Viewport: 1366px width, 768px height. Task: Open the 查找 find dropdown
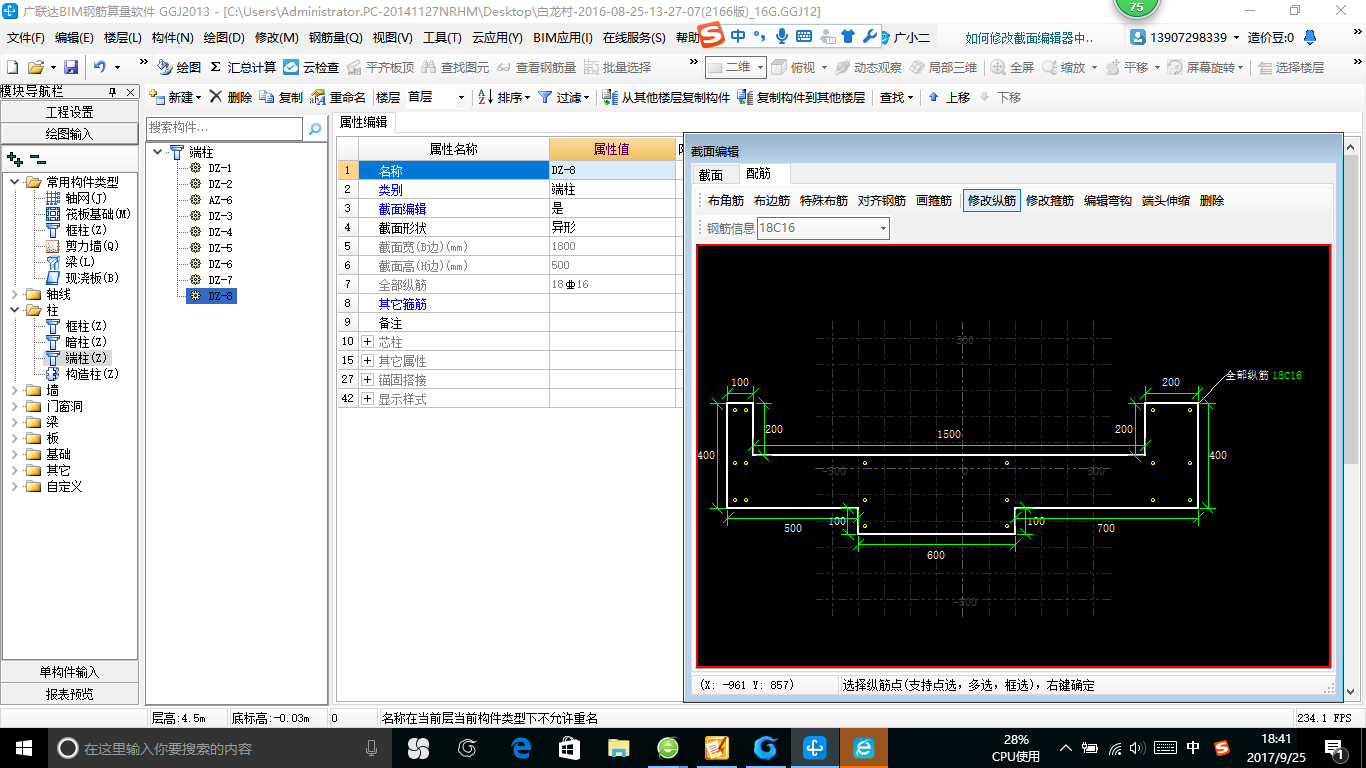coord(896,97)
